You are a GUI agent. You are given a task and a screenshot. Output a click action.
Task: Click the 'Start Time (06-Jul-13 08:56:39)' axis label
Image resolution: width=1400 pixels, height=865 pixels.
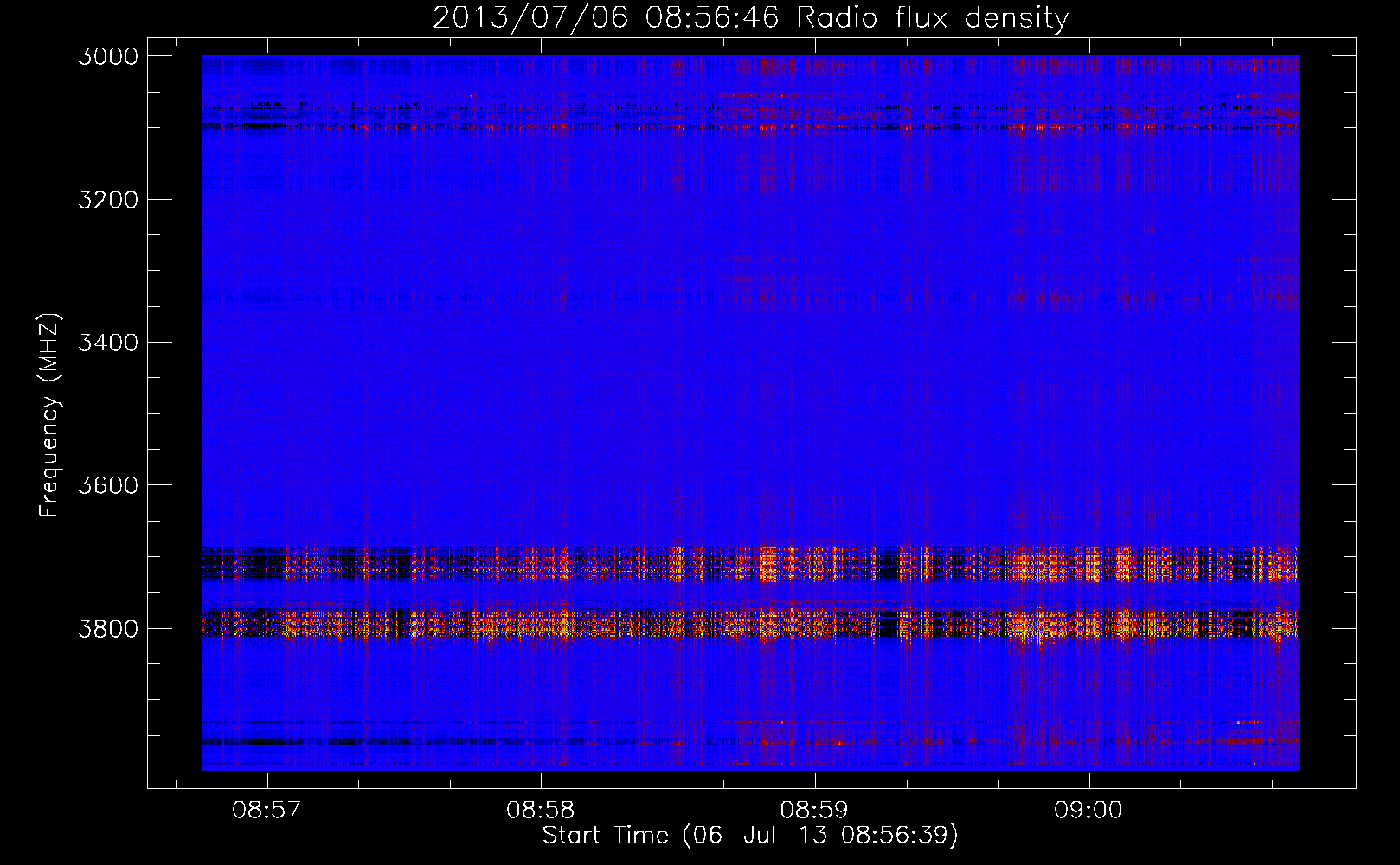pyautogui.click(x=750, y=836)
